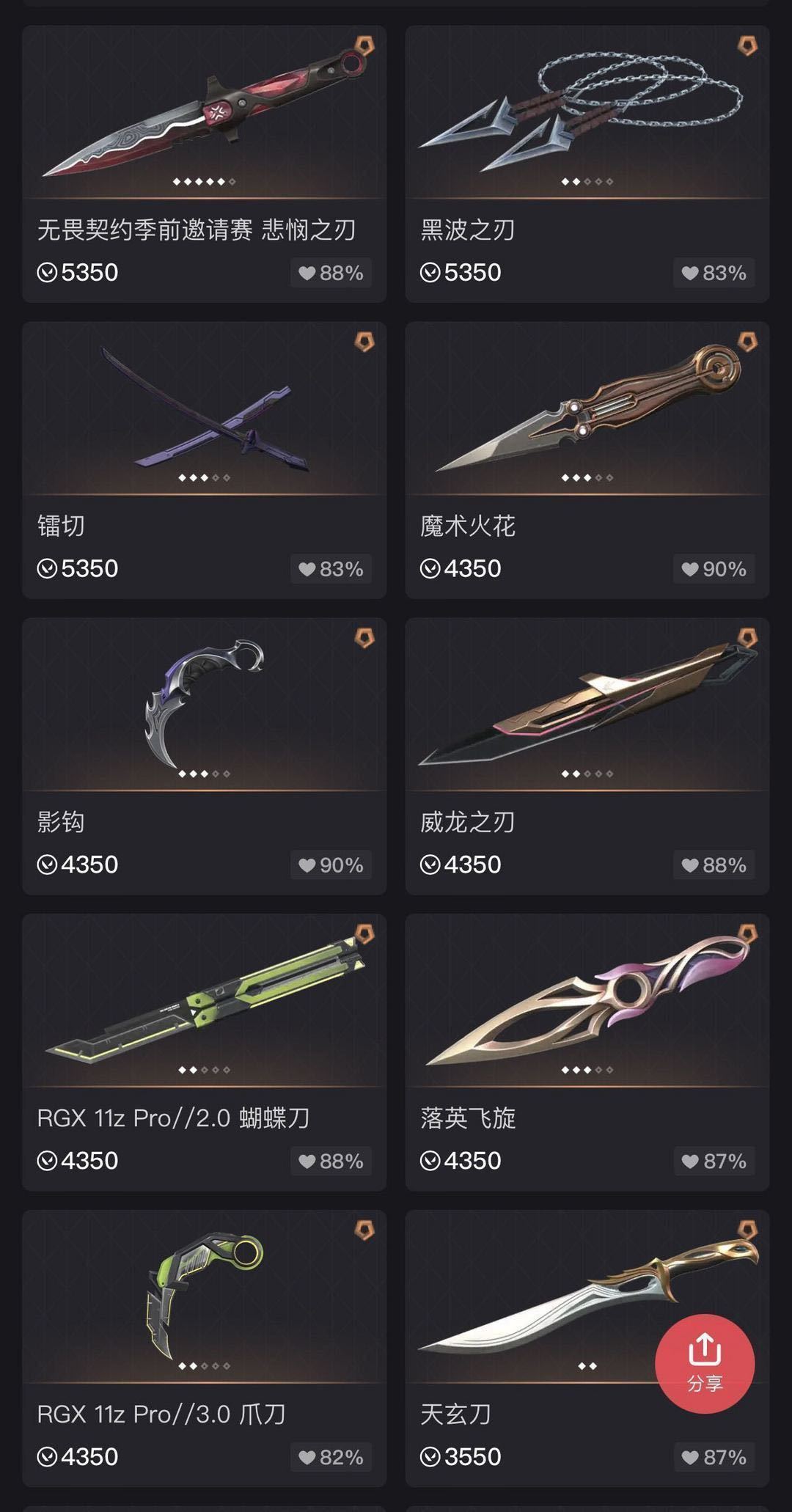
Task: Tap the red 分享 share button
Action: point(704,1363)
